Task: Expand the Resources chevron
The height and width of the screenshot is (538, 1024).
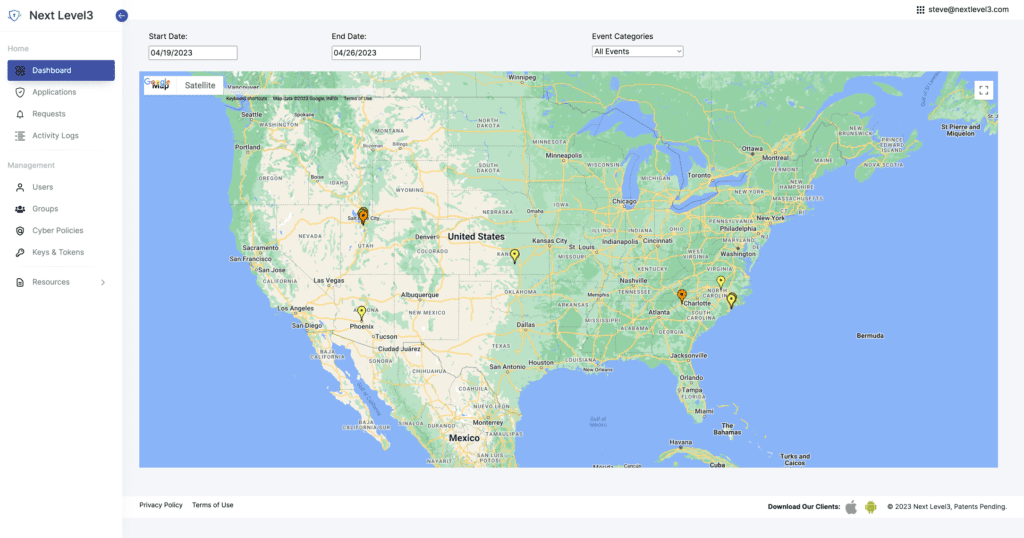Action: point(103,283)
